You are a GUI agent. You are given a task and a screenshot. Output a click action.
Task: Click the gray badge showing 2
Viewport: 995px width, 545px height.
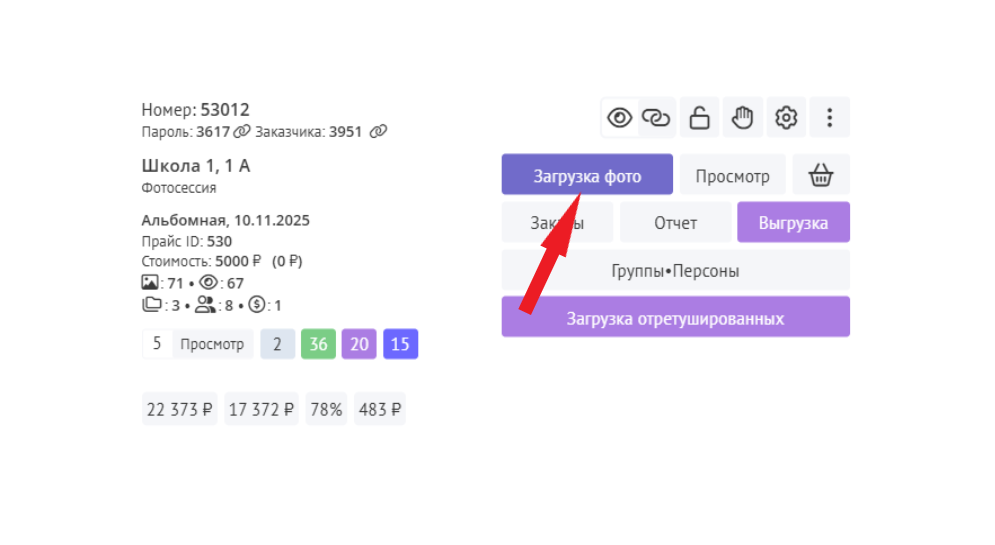277,344
